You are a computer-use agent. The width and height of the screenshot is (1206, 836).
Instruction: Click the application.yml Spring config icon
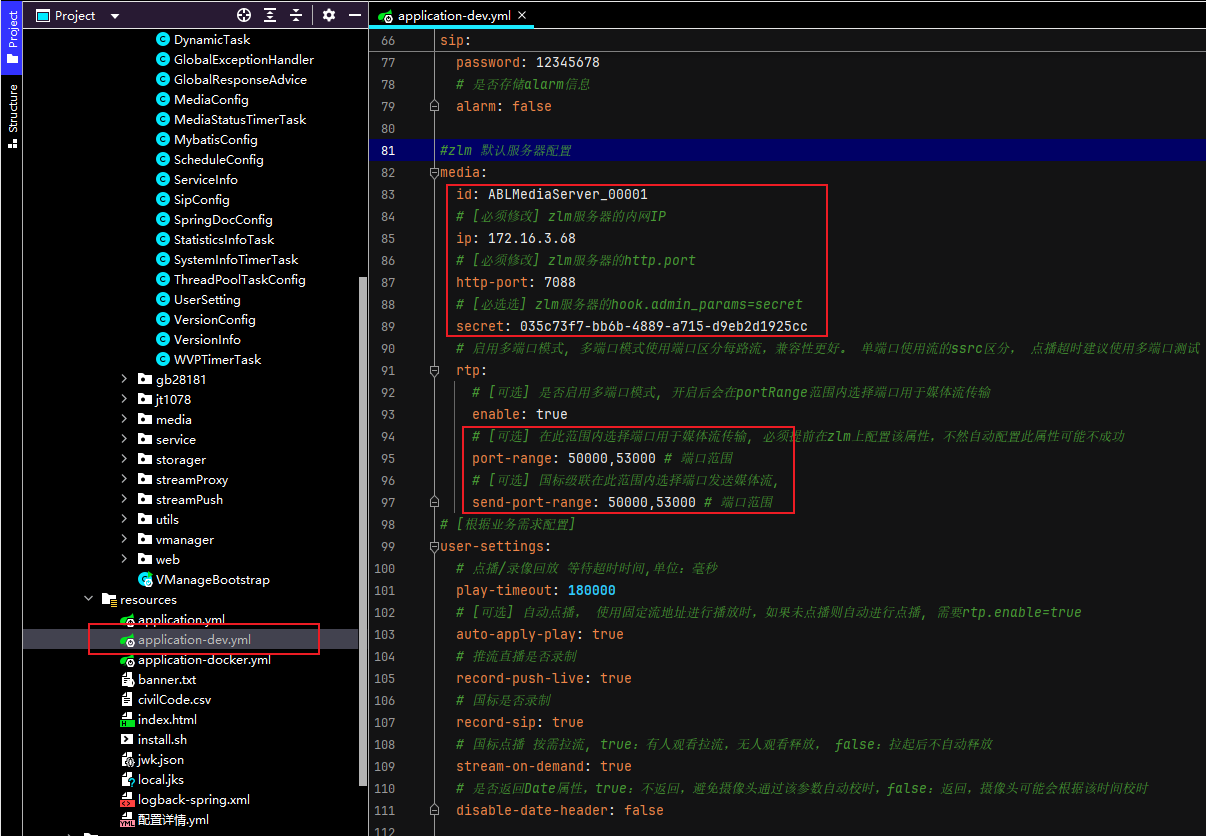click(x=127, y=619)
